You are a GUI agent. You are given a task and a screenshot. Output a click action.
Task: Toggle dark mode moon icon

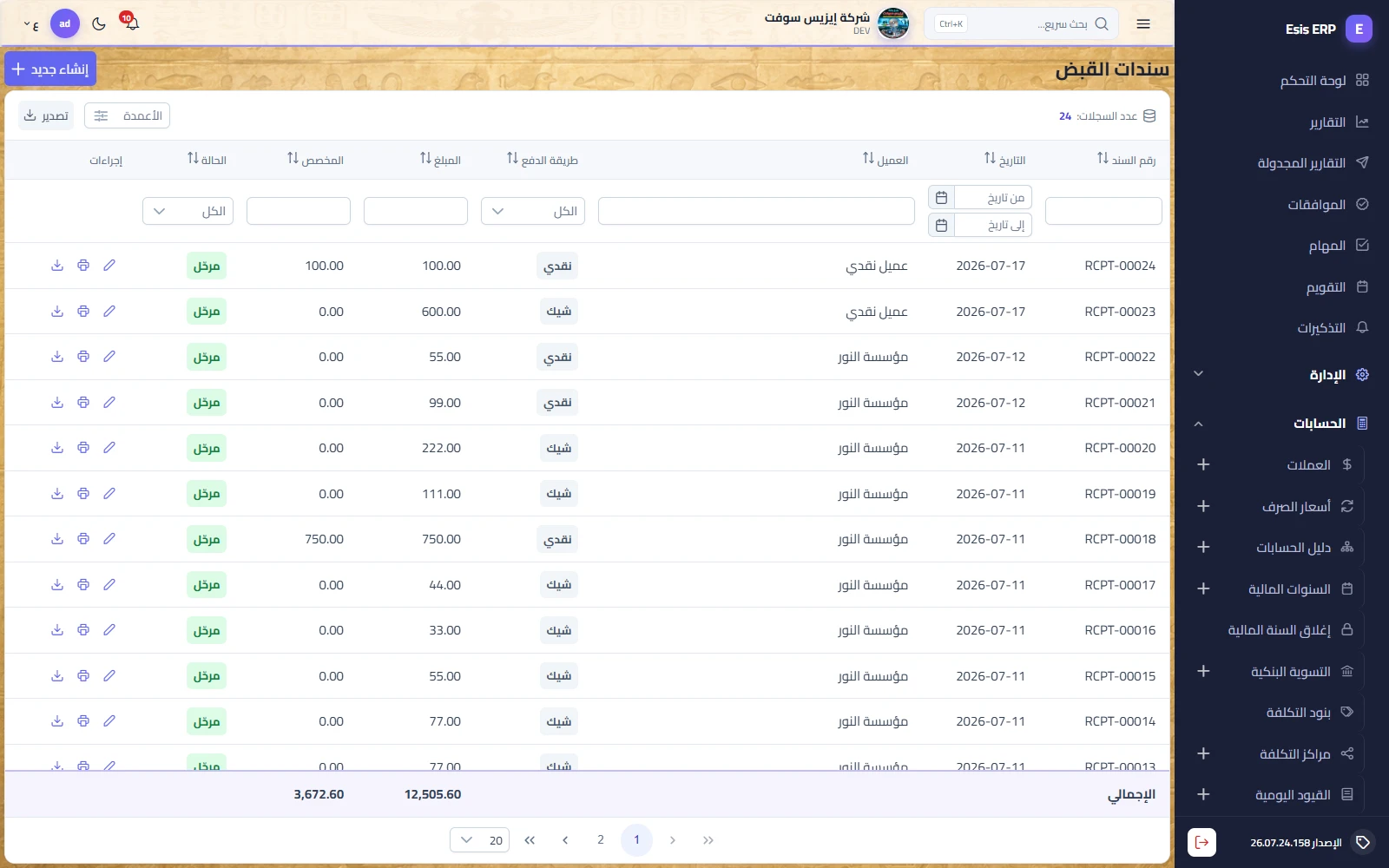pos(99,23)
